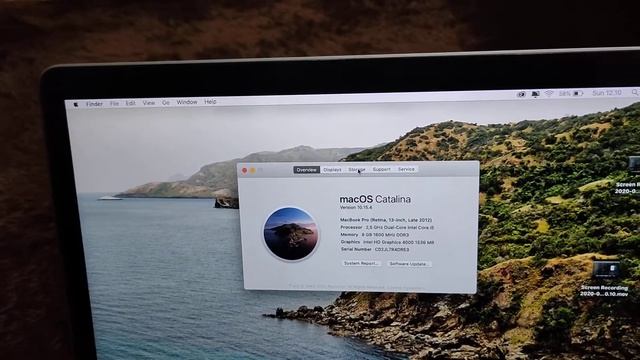Close the About This Mac window
This screenshot has width=640, height=360.
[x=244, y=171]
